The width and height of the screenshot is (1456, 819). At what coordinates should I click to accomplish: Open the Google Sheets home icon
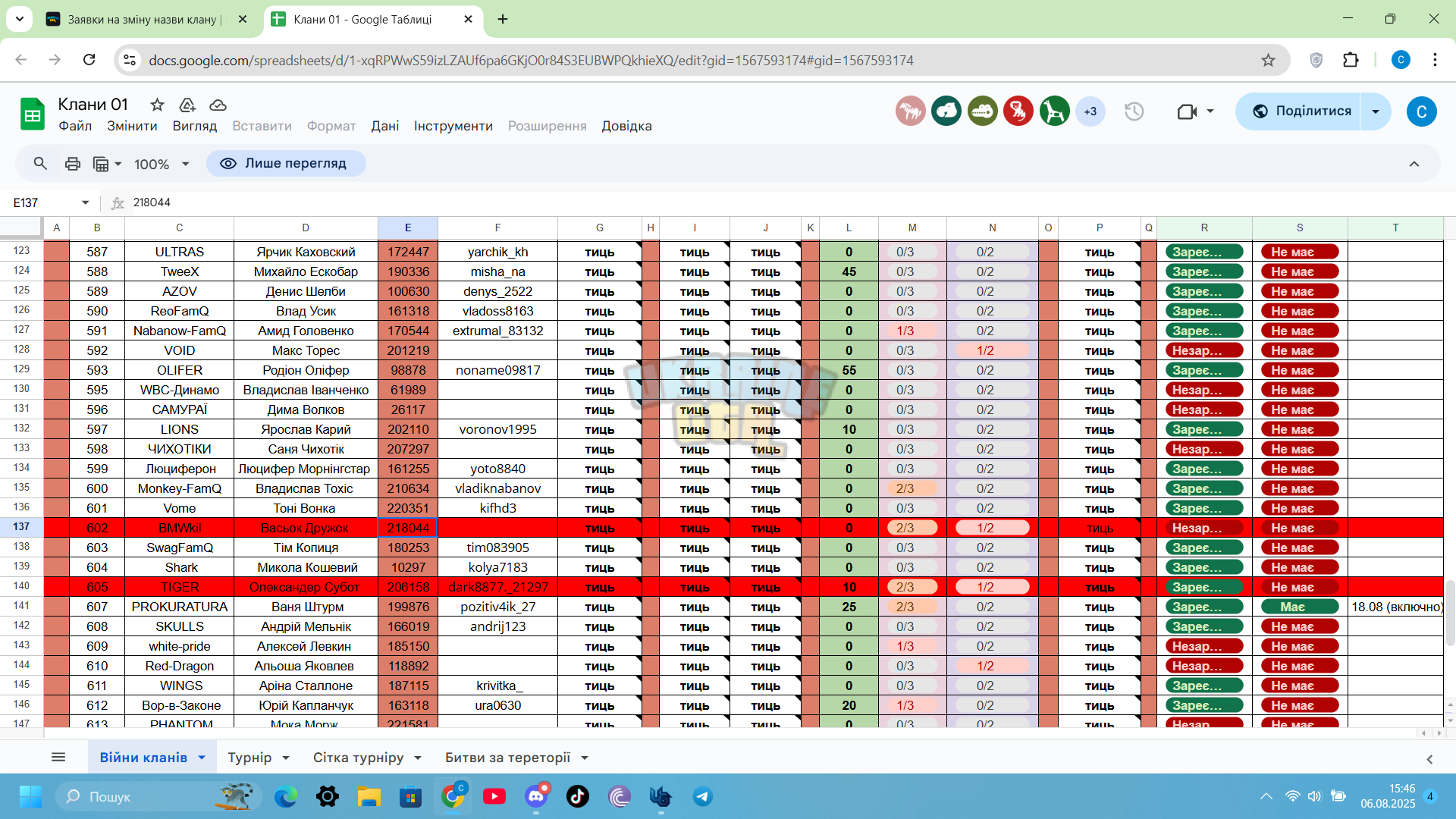(32, 115)
